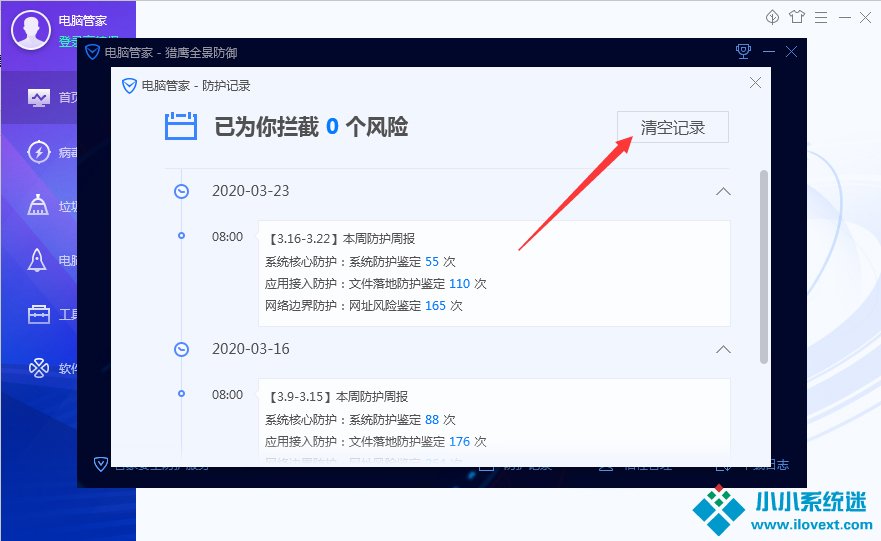Open the broom junk cleanup sidebar icon
Viewport: 881px width, 541px height.
(39, 207)
